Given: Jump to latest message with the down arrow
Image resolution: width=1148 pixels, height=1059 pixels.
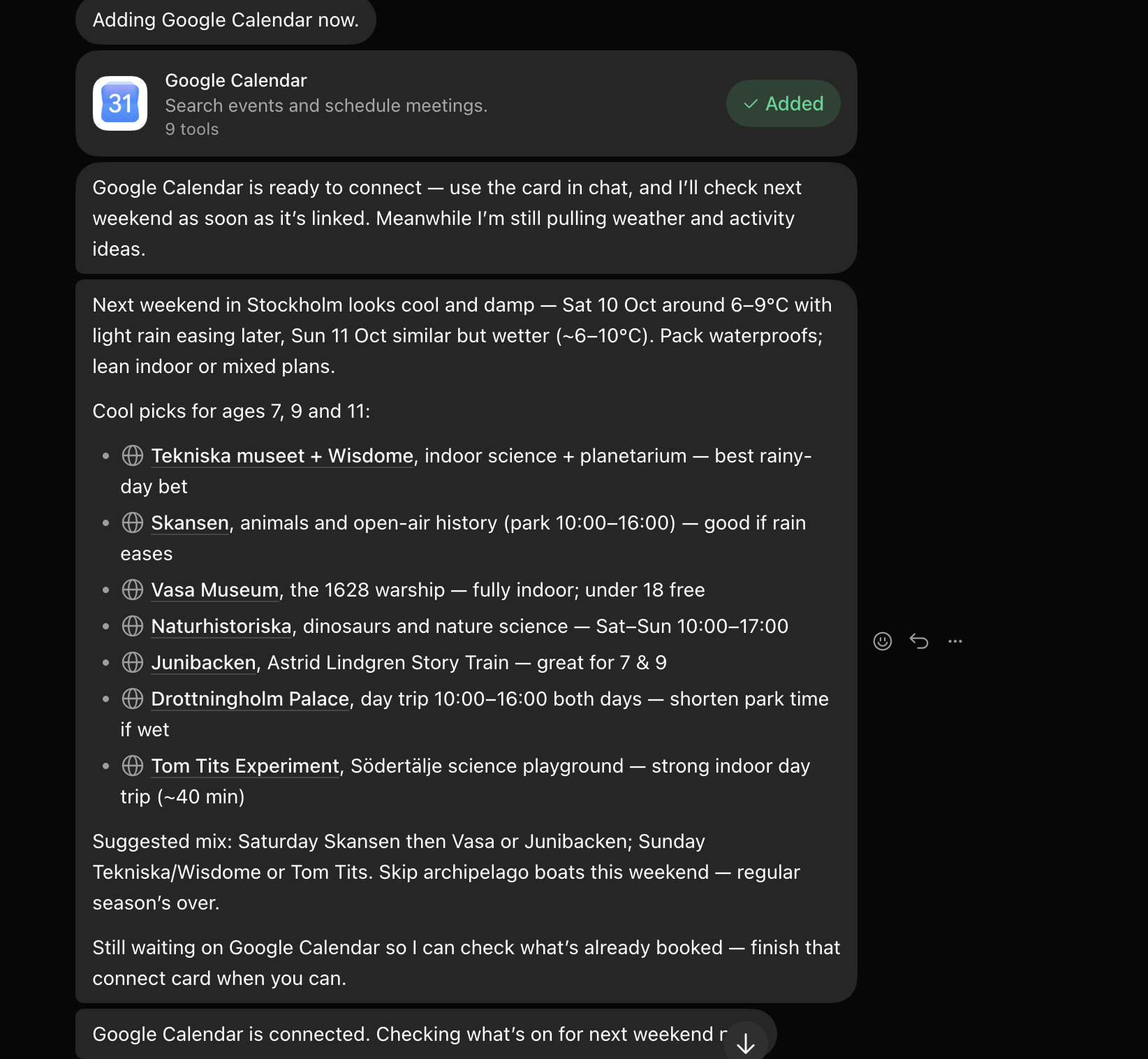Looking at the screenshot, I should point(746,1043).
